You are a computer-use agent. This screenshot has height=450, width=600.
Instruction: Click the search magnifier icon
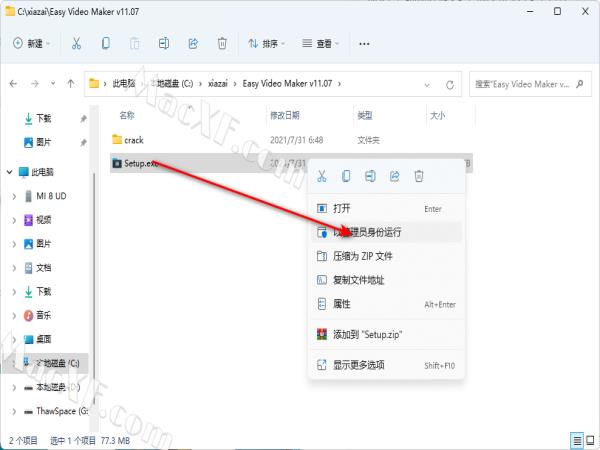(580, 84)
